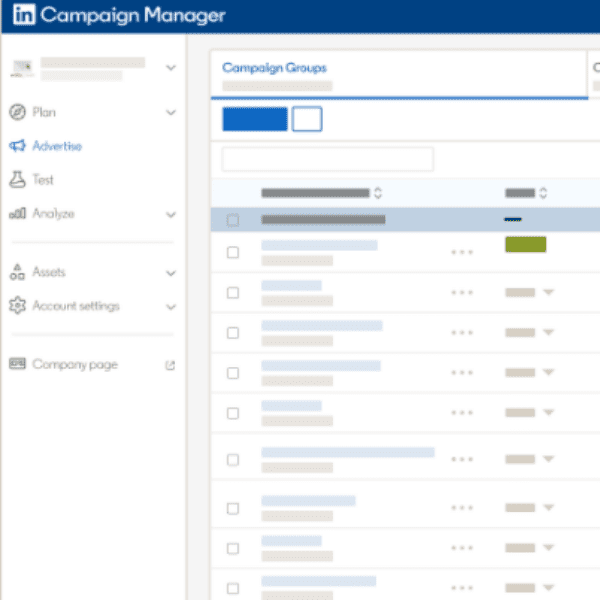Click the green status badge in first row
The height and width of the screenshot is (600, 600).
click(x=525, y=245)
